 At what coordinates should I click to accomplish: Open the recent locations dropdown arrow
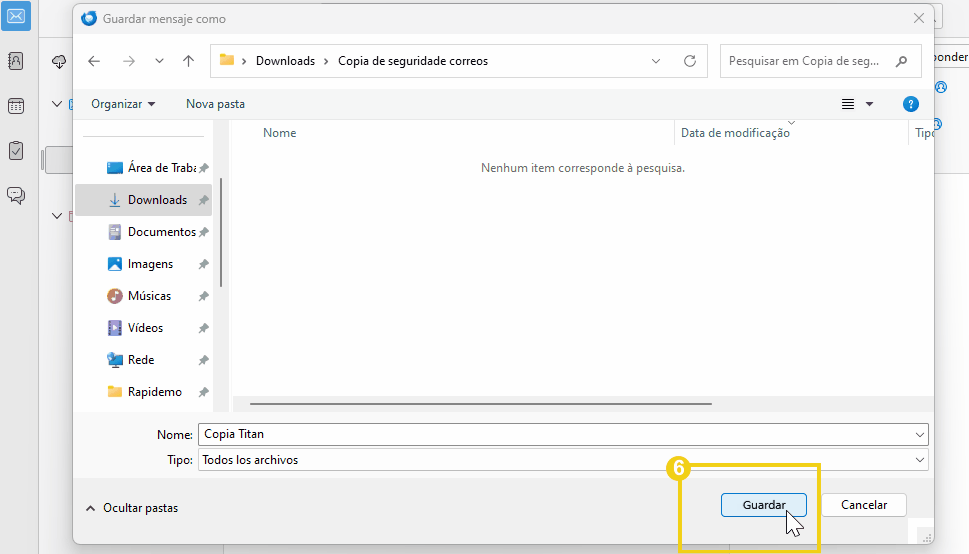click(159, 61)
